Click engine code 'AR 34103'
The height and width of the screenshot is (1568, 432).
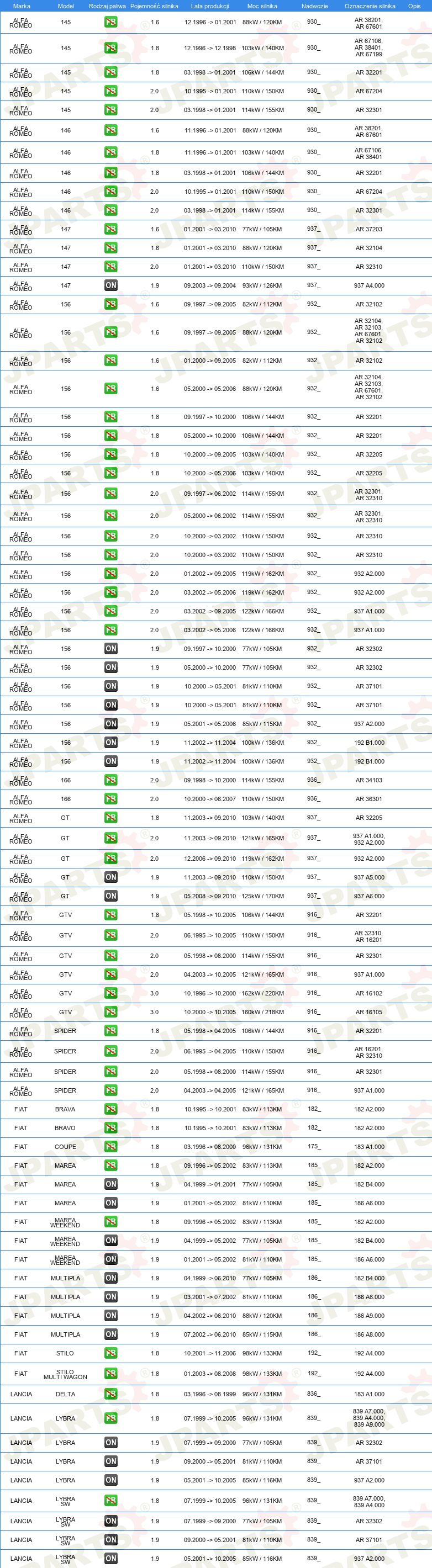pyautogui.click(x=369, y=780)
